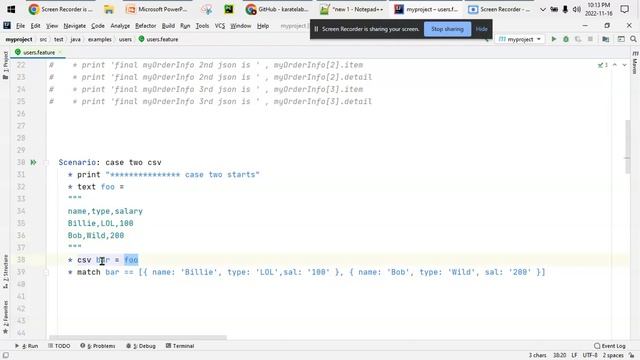Click the Stop process icon in toolbar
Image resolution: width=640 pixels, height=360 pixels.
[590, 39]
